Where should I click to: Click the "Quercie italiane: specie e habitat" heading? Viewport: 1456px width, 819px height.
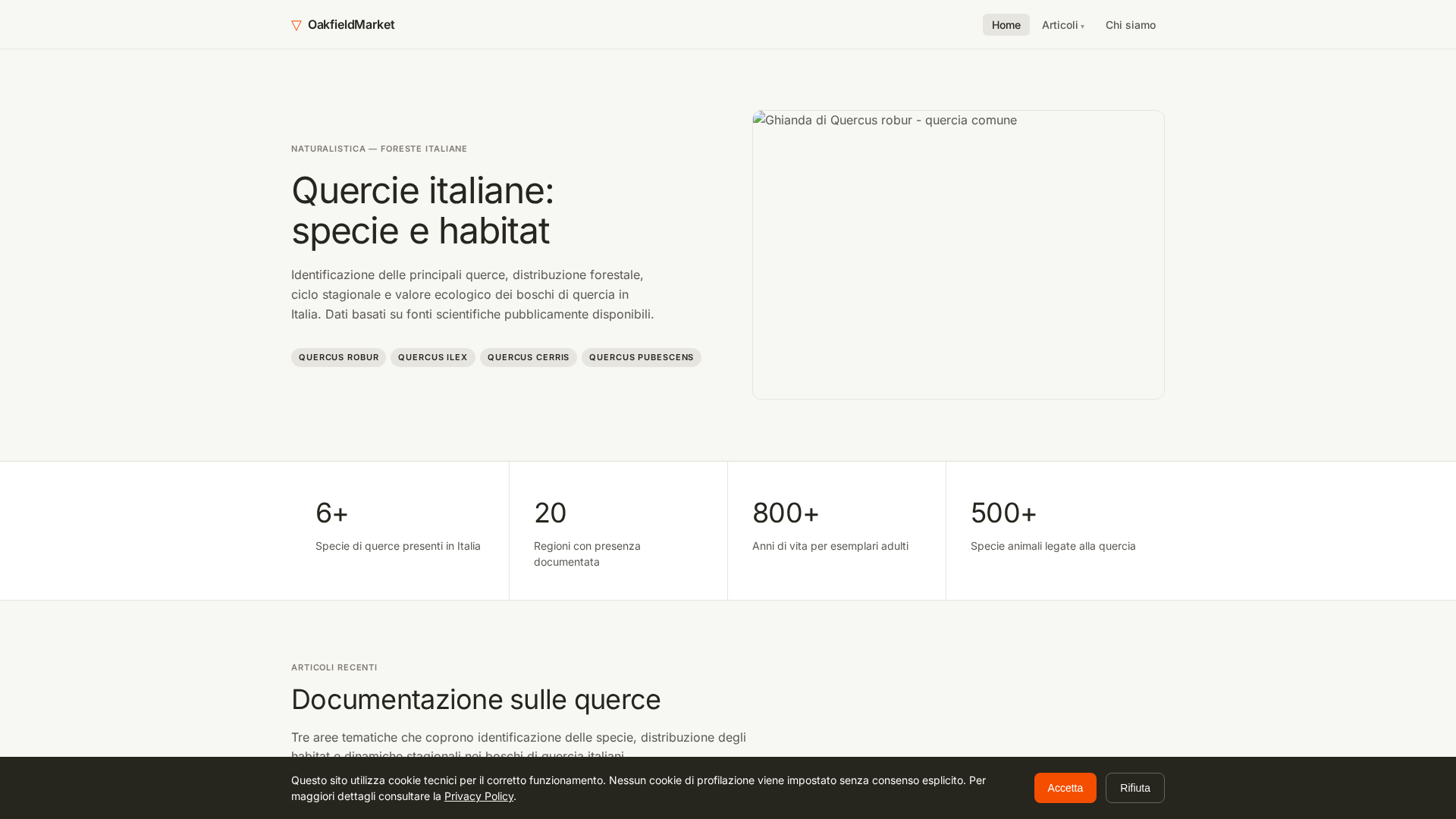[422, 210]
